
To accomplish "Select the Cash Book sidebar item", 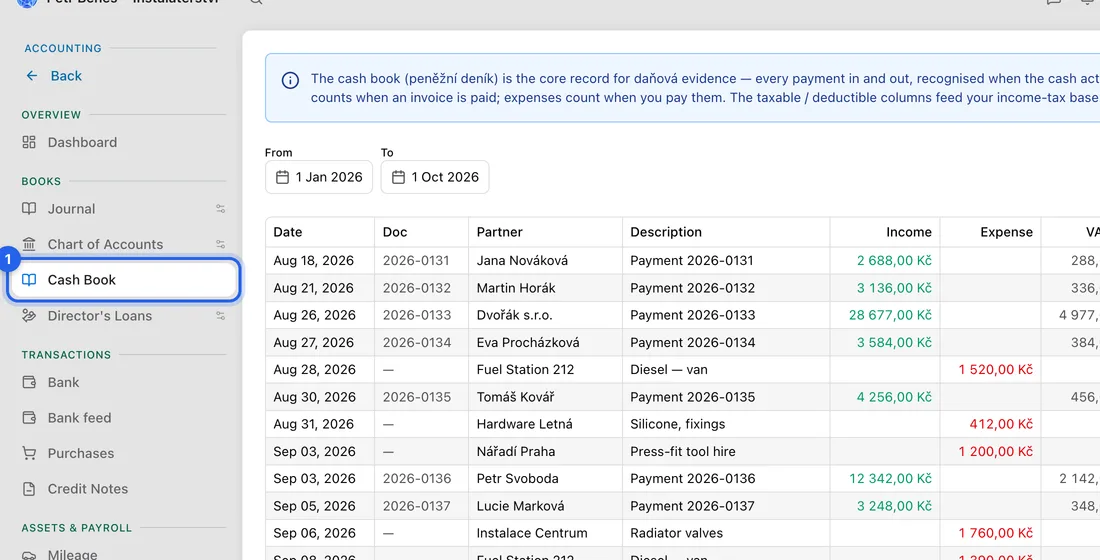I will click(124, 280).
